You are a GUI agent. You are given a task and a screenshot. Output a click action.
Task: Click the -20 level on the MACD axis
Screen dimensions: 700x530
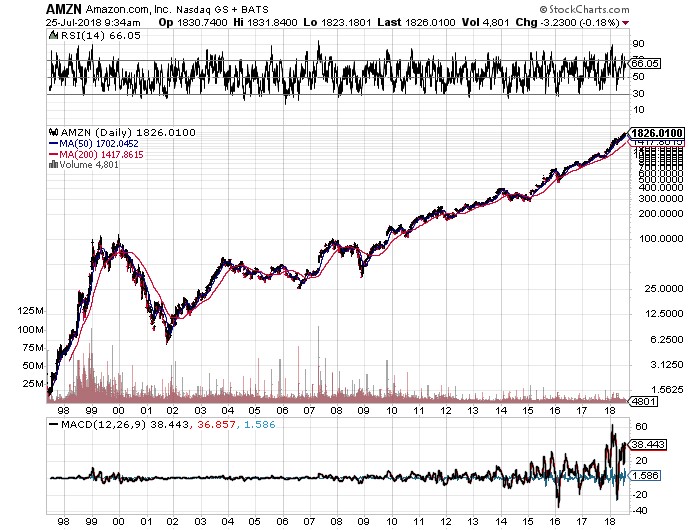[640, 495]
